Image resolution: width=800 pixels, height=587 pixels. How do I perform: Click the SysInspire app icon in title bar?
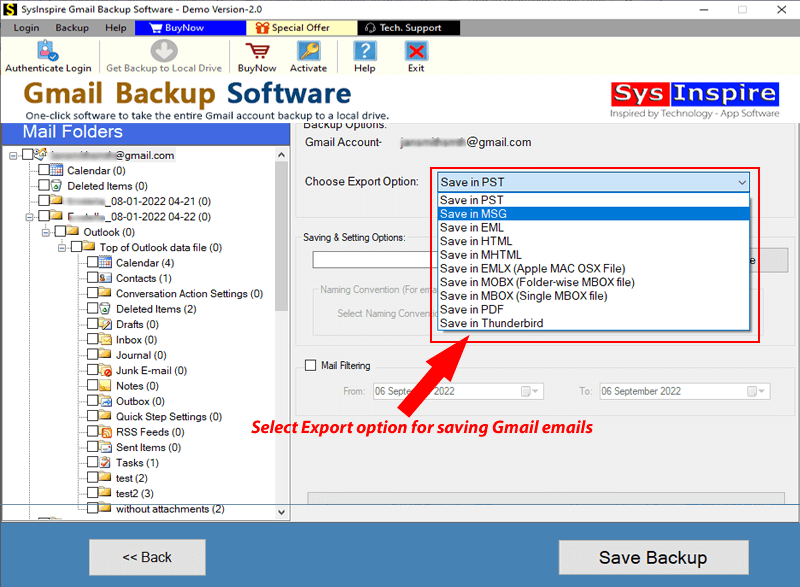coord(10,9)
